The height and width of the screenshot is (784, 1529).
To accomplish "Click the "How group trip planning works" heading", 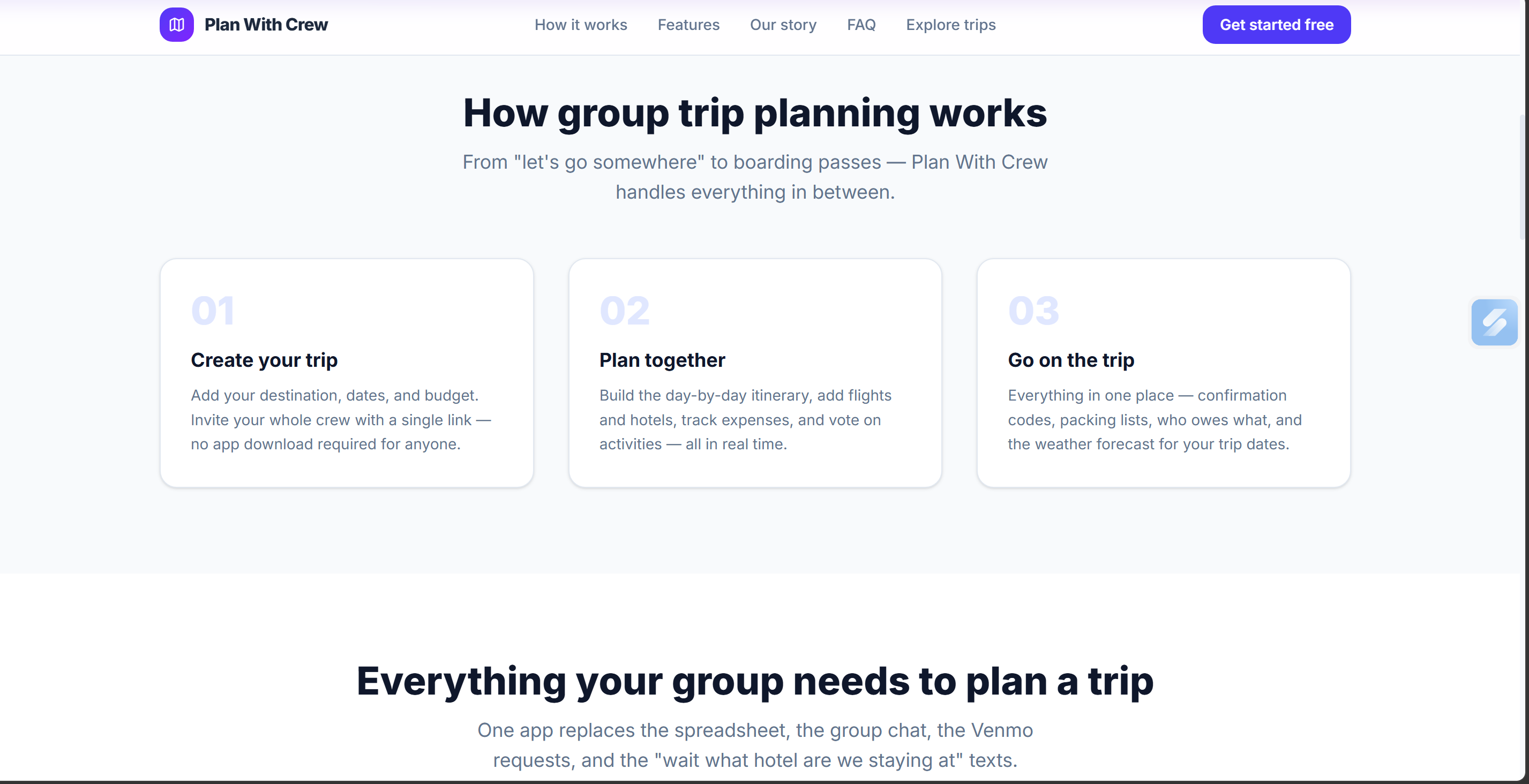I will [754, 114].
